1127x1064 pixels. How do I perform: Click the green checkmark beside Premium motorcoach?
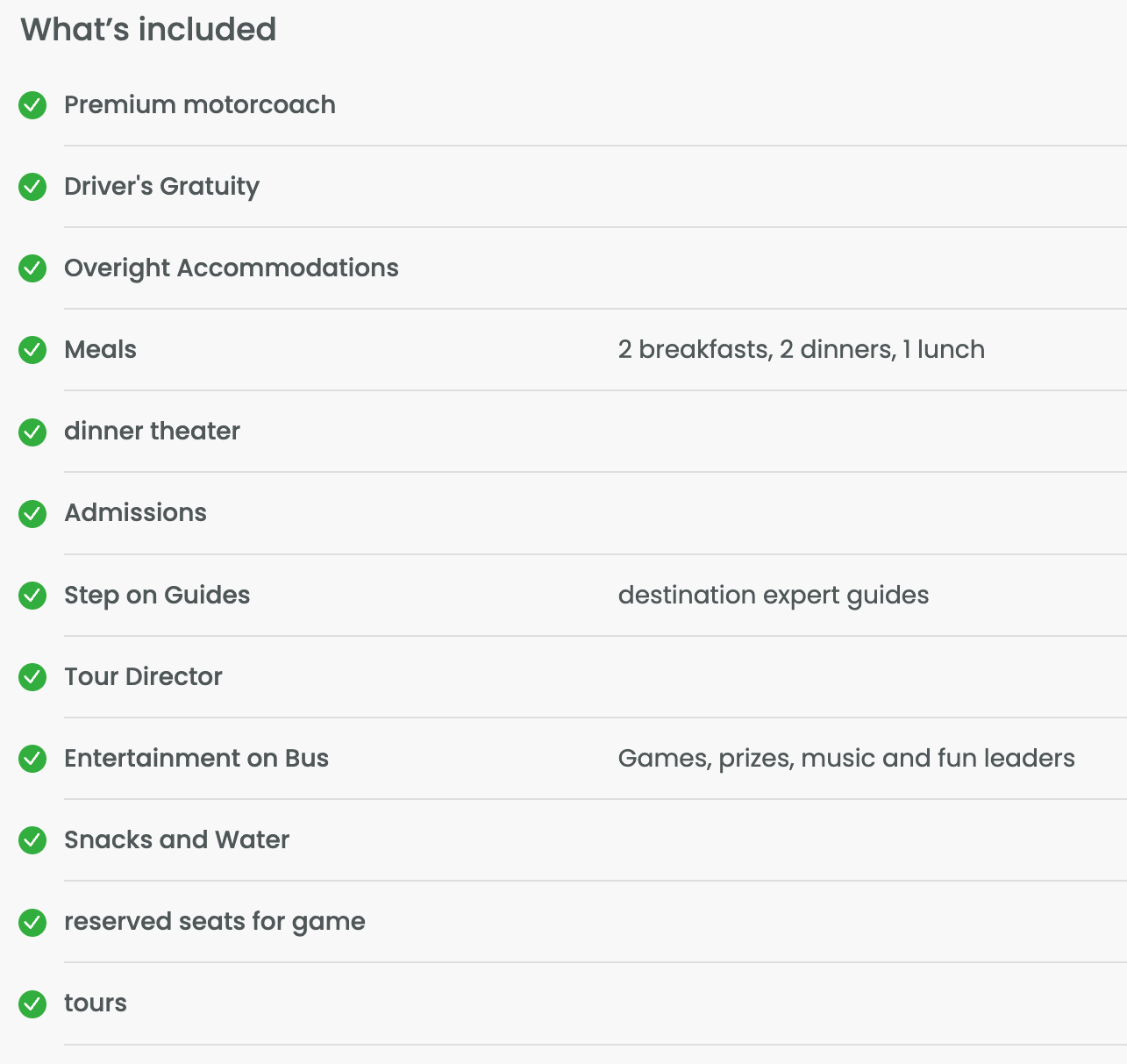pos(32,105)
